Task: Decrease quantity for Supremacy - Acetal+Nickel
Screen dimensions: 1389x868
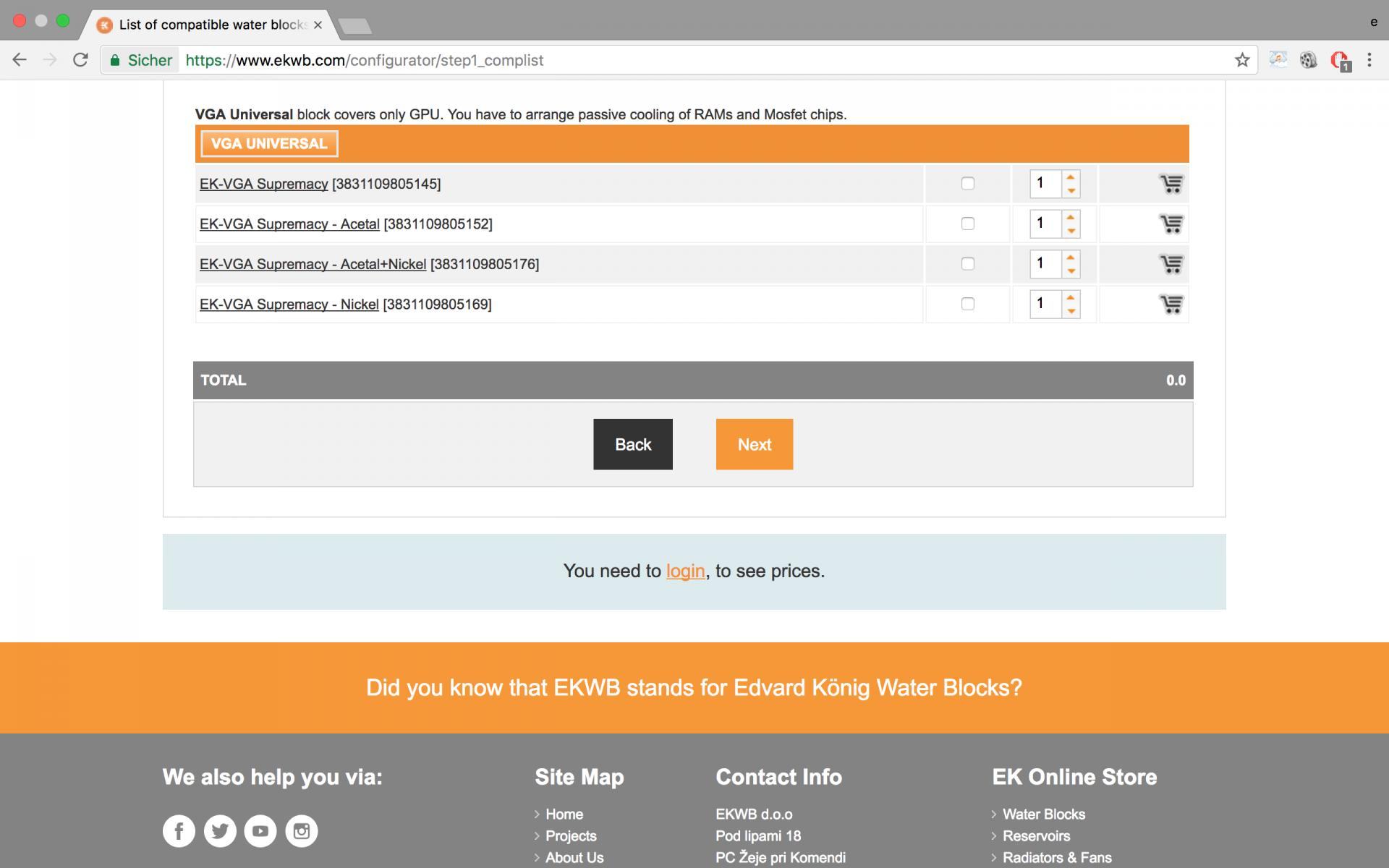Action: point(1071,271)
